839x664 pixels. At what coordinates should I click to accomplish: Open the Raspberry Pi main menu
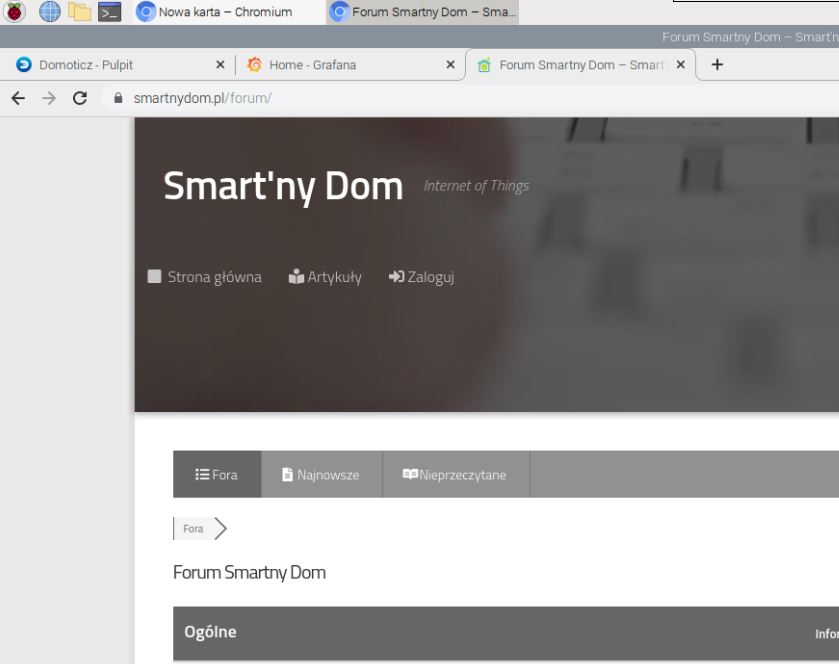pyautogui.click(x=14, y=11)
